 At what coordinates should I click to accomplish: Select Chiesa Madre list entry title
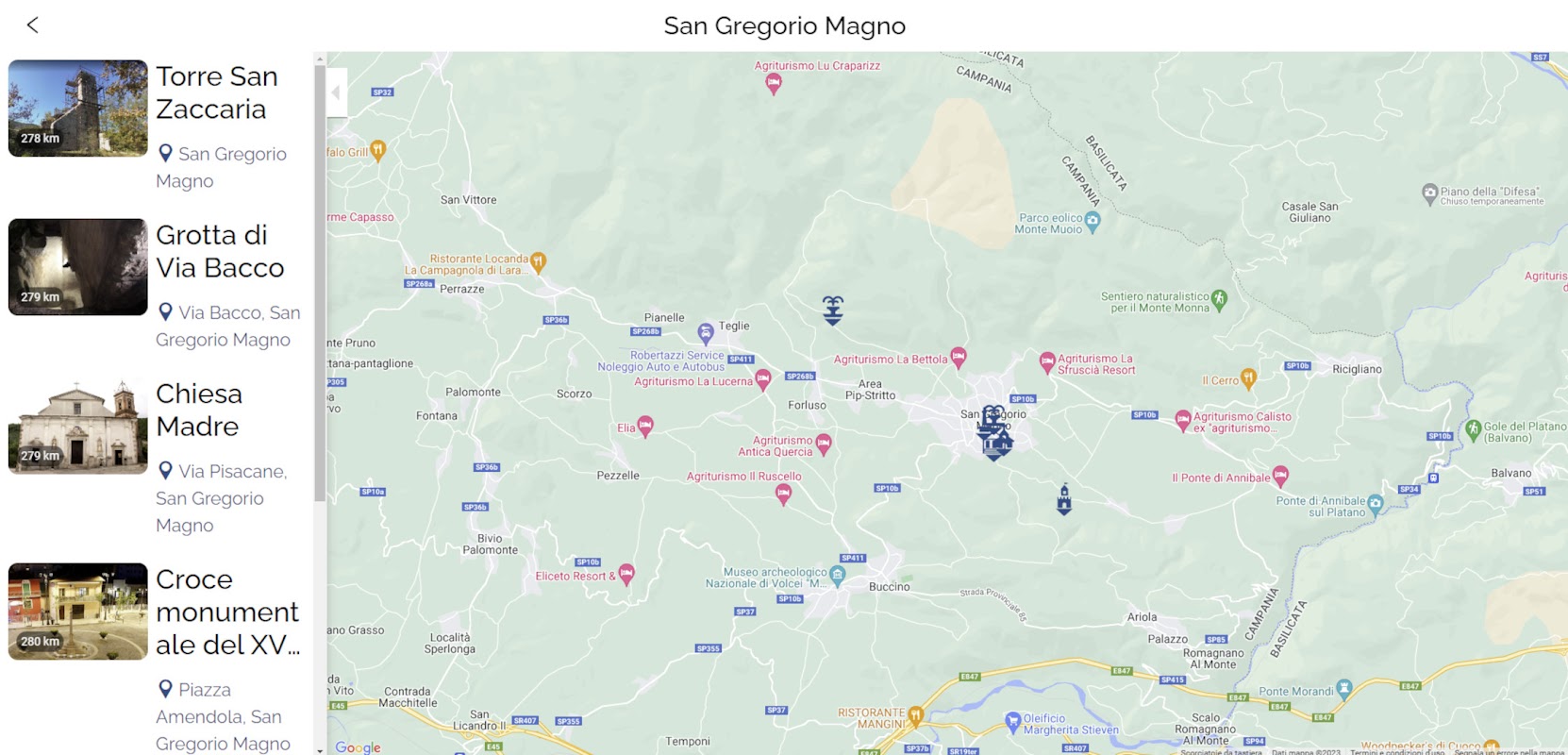click(199, 410)
